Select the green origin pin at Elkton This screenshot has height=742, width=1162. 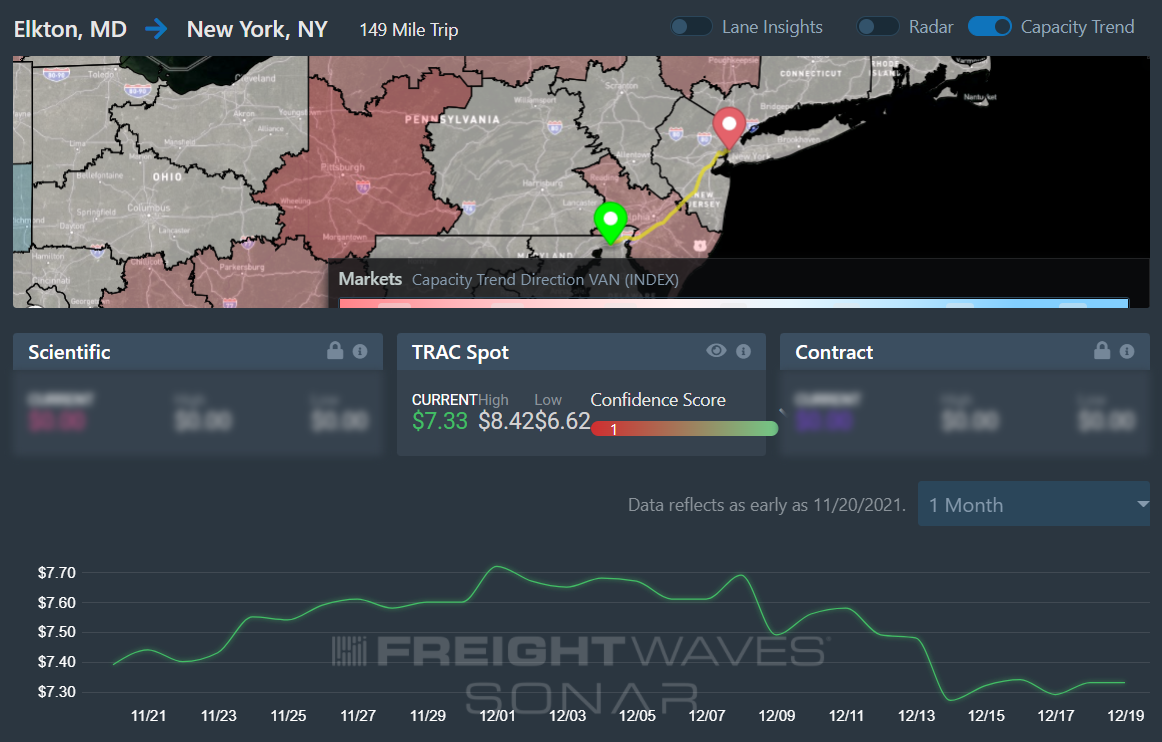click(x=611, y=223)
